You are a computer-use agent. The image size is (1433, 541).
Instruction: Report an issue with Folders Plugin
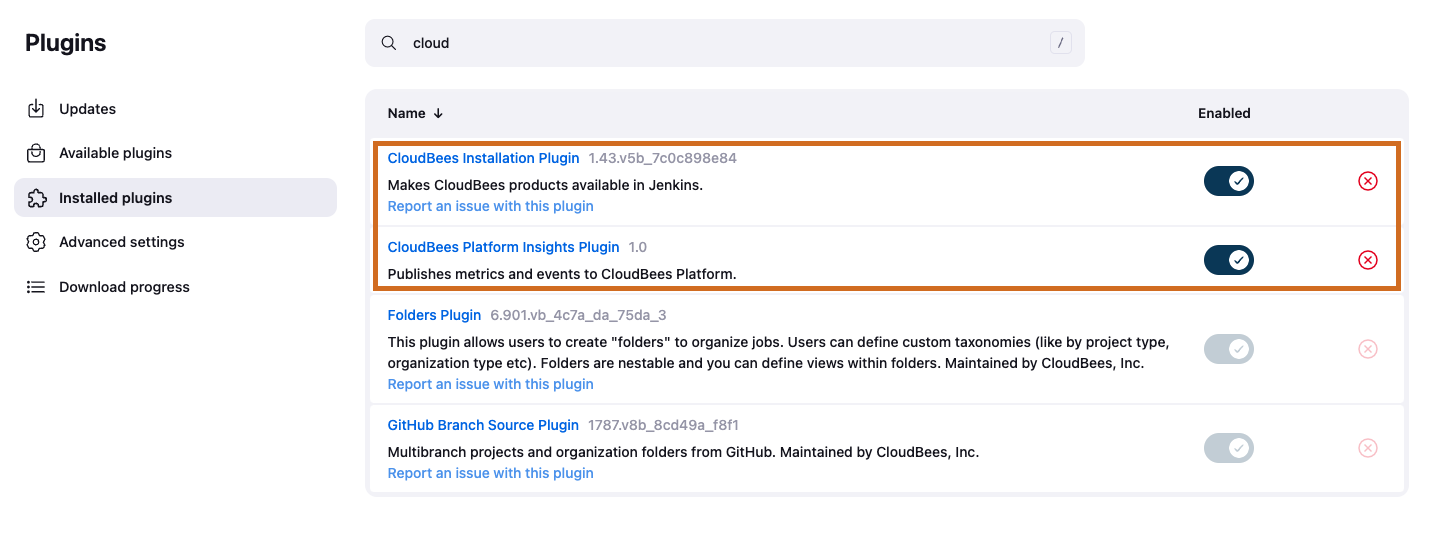(490, 384)
